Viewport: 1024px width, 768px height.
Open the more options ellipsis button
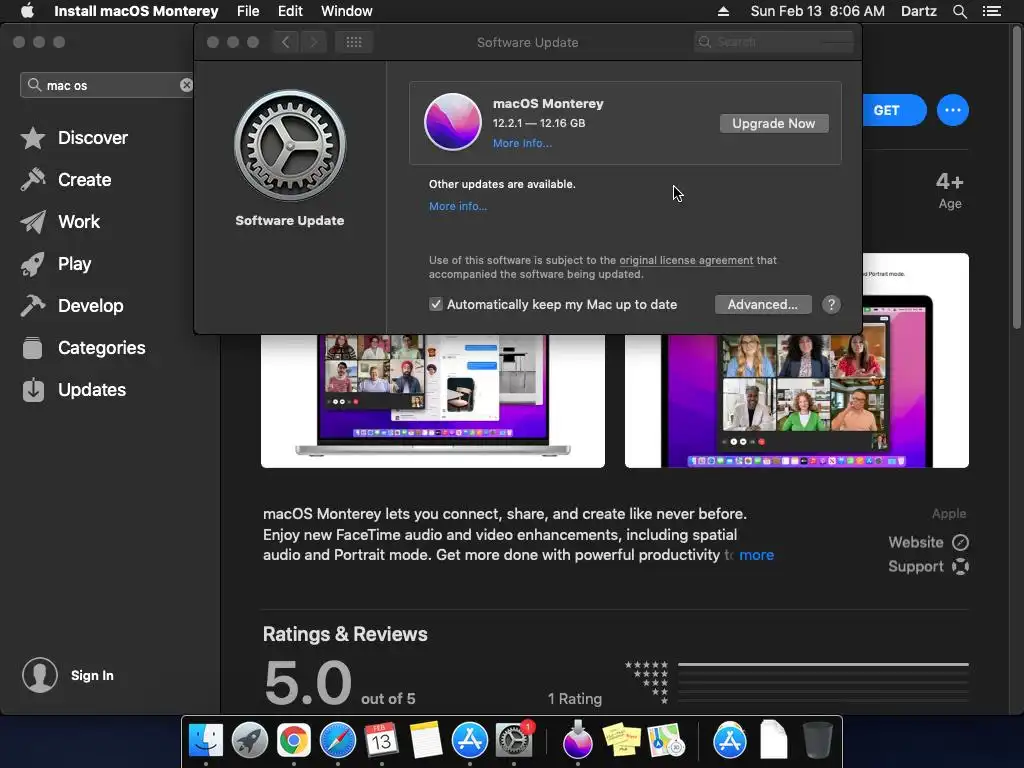click(952, 110)
